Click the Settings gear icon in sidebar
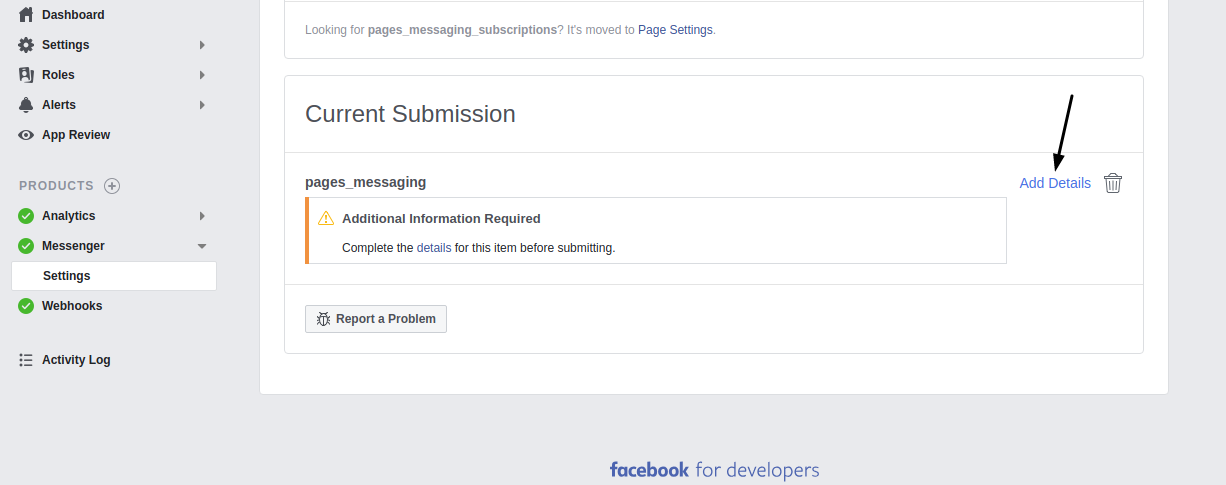This screenshot has height=485, width=1226. pos(26,45)
